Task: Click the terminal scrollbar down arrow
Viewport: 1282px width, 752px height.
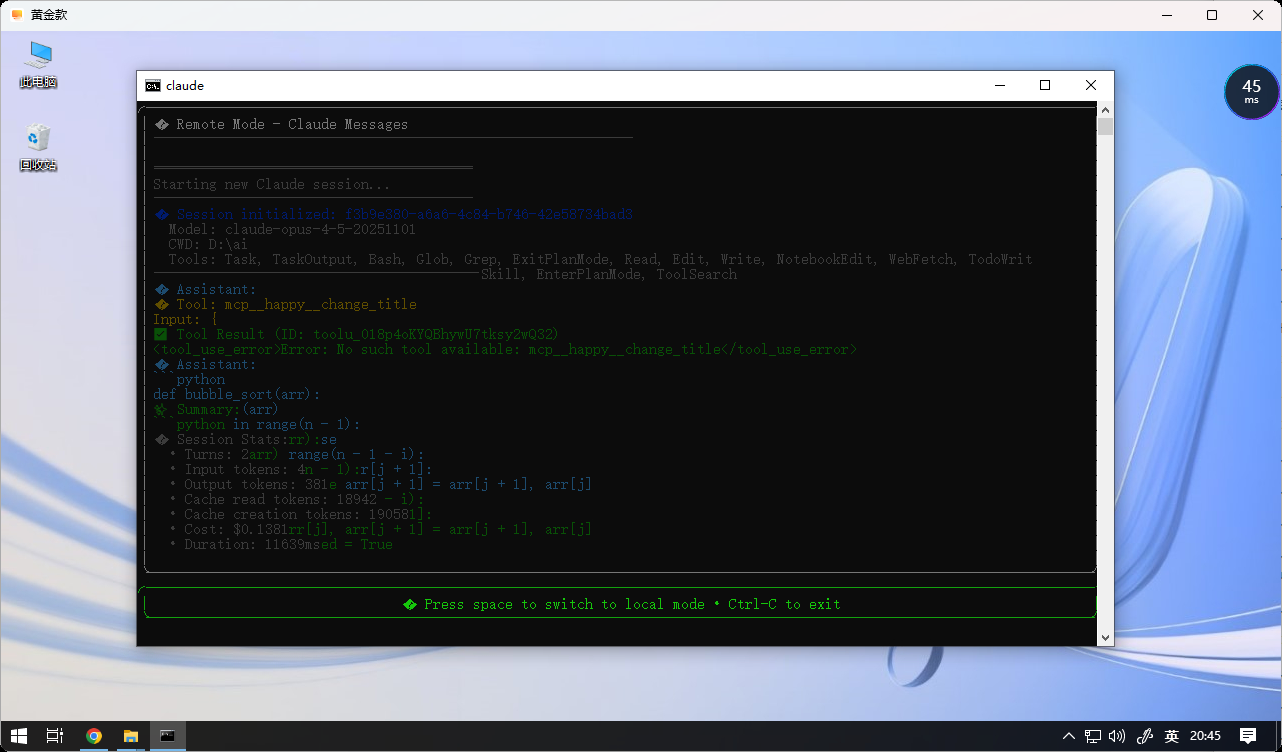Action: 1105,637
